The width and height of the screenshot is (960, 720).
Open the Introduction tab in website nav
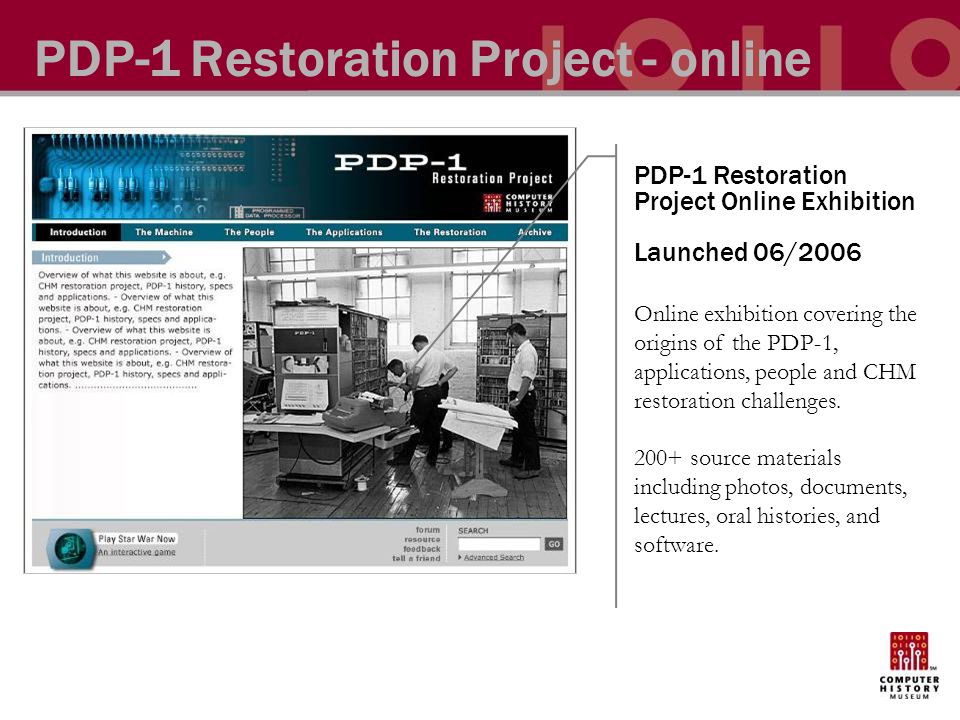78,232
